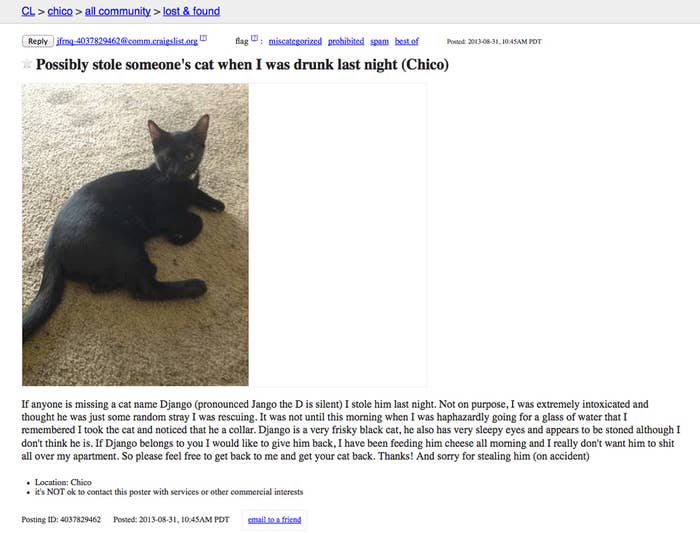Click the email to a friend link
The image size is (700, 533).
pyautogui.click(x=275, y=520)
